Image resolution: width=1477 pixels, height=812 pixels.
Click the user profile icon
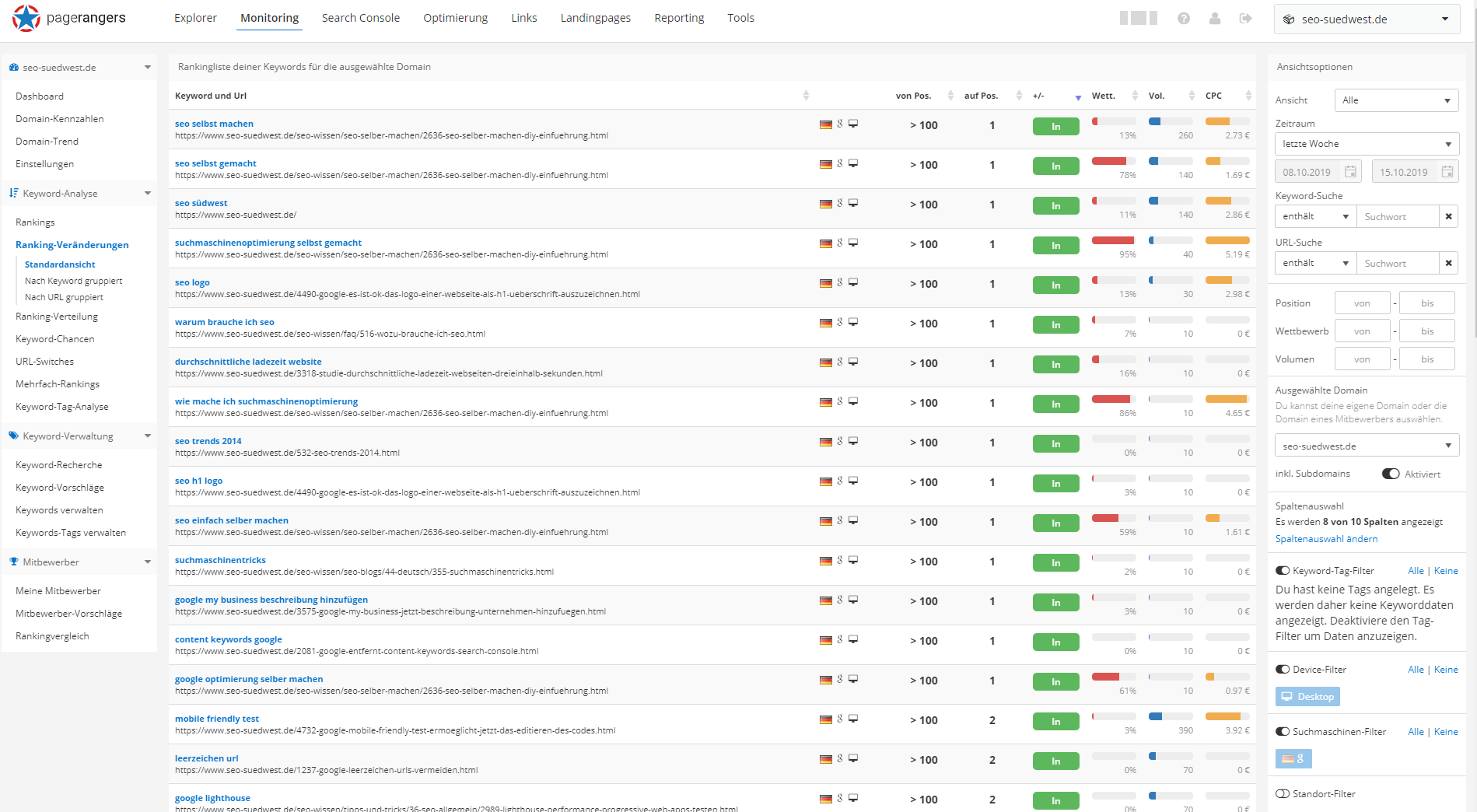coord(1215,18)
